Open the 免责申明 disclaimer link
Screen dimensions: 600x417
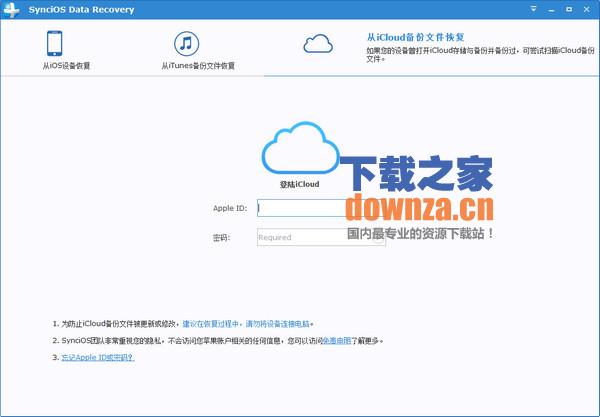(x=337, y=340)
